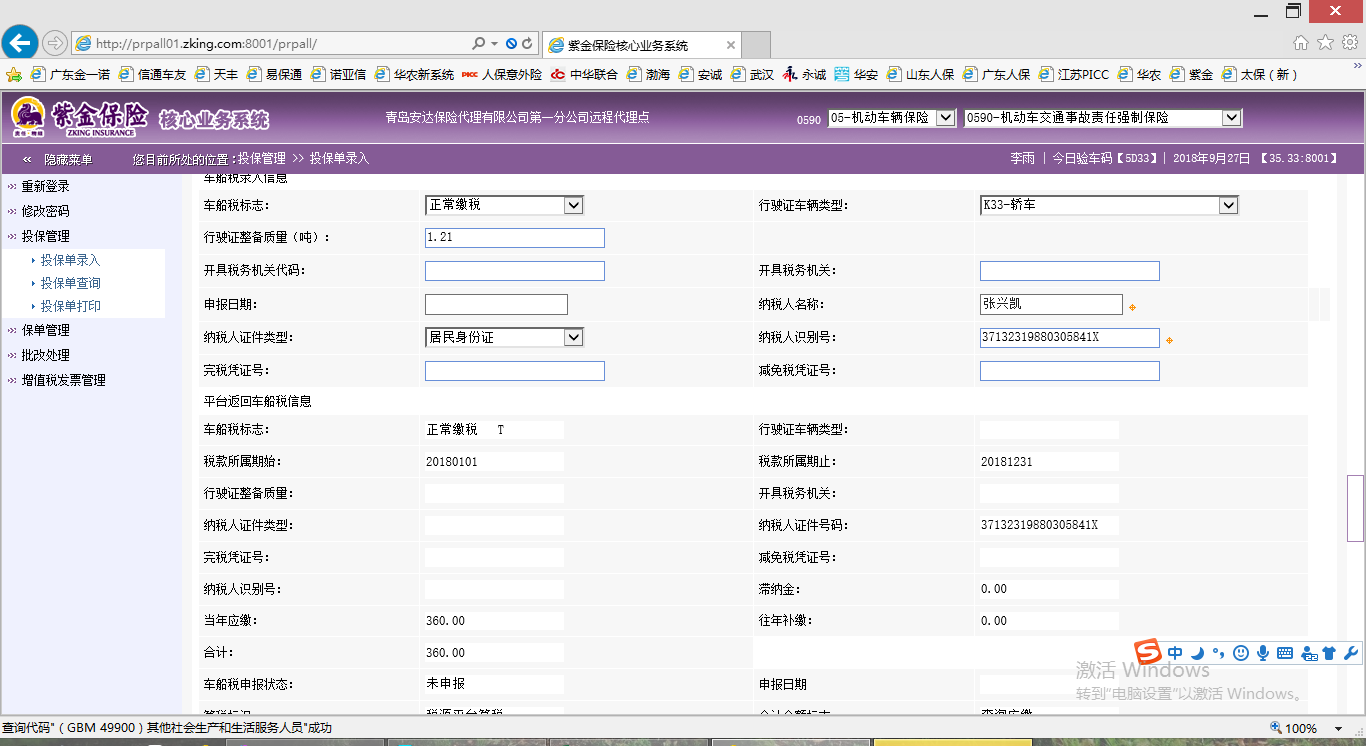The width and height of the screenshot is (1366, 746).
Task: Click the Sogou smiley emoji icon
Action: tap(1241, 653)
